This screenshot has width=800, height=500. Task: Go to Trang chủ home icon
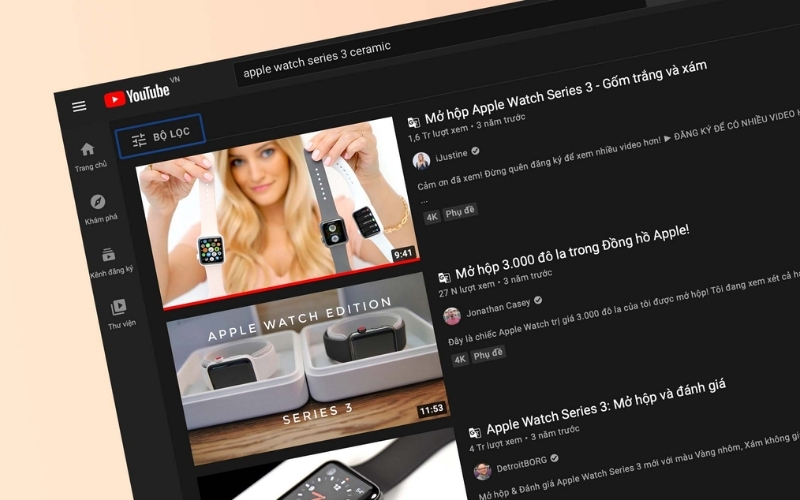(x=88, y=149)
